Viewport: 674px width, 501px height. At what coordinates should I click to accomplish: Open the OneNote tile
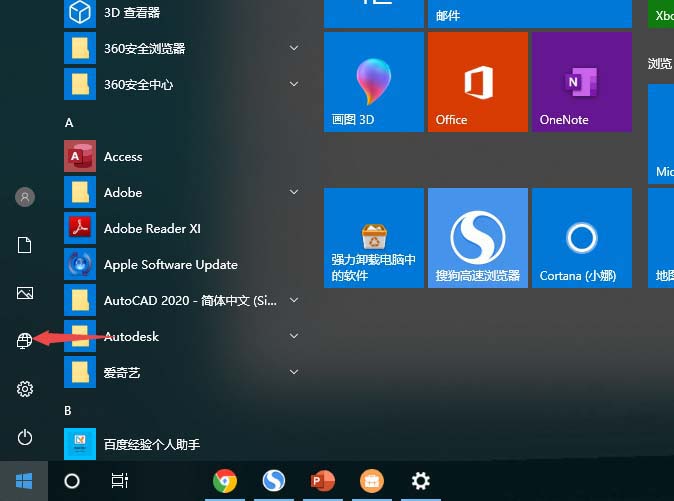[582, 82]
